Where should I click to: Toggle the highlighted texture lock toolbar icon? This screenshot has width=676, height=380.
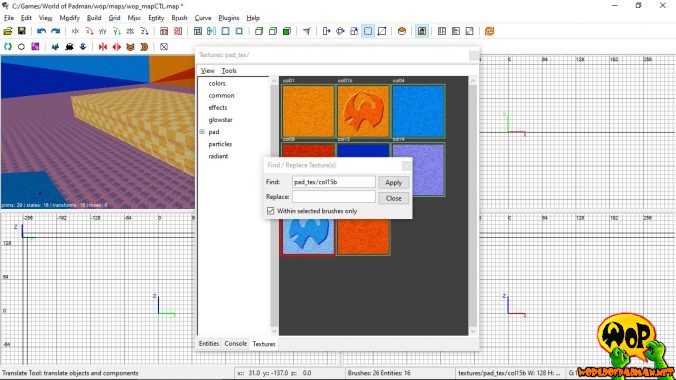click(422, 31)
